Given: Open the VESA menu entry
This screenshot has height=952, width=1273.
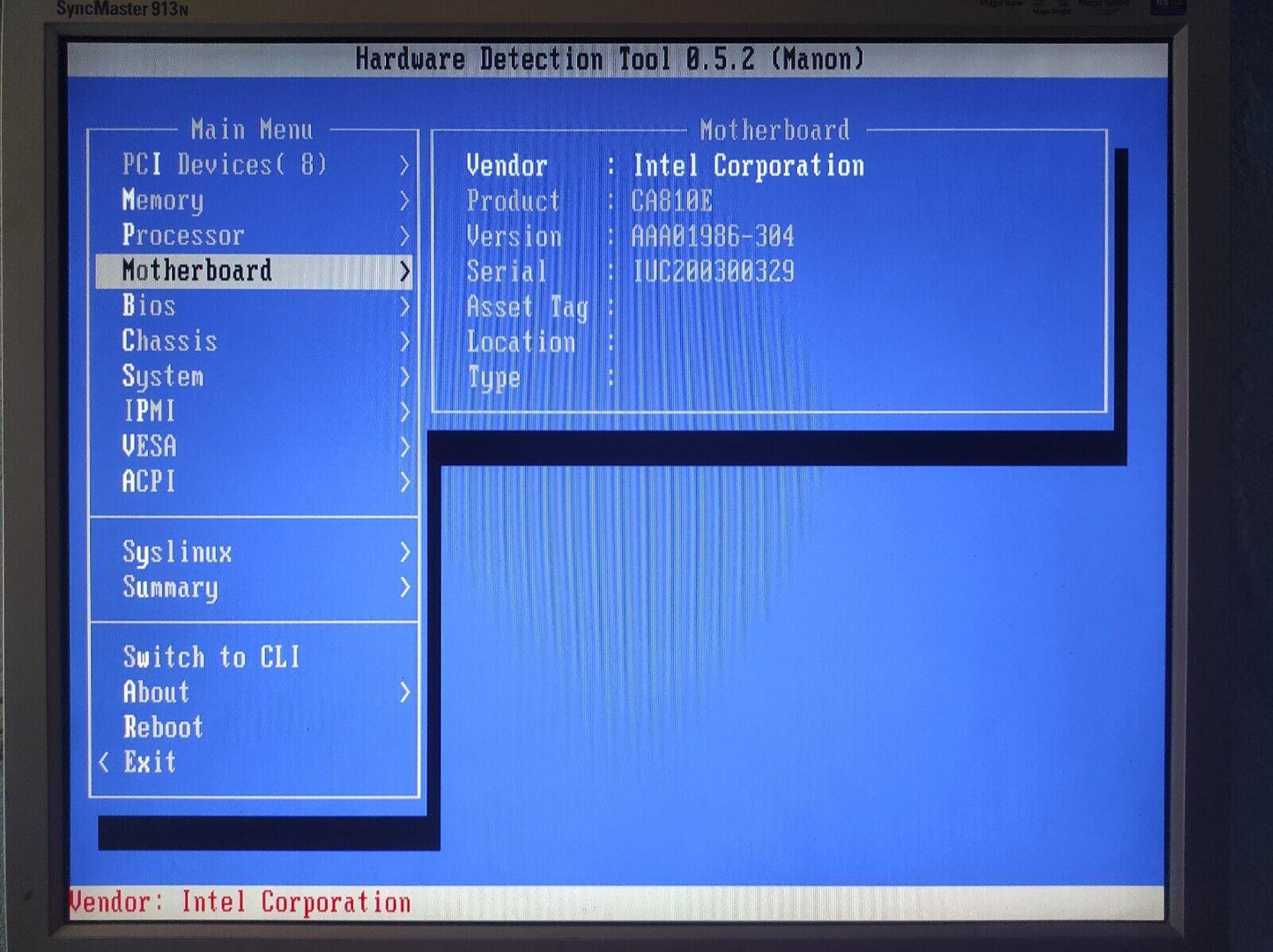Looking at the screenshot, I should point(149,446).
